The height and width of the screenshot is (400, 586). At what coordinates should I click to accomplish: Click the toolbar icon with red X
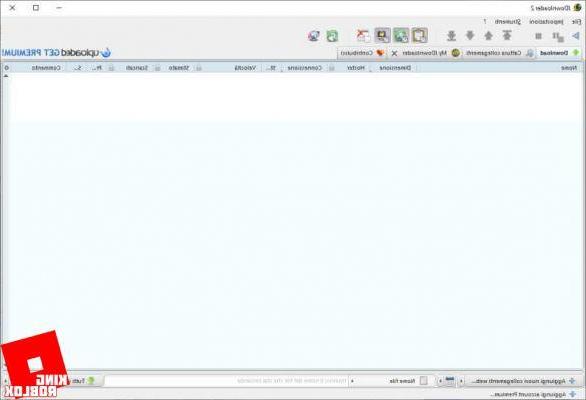click(363, 36)
